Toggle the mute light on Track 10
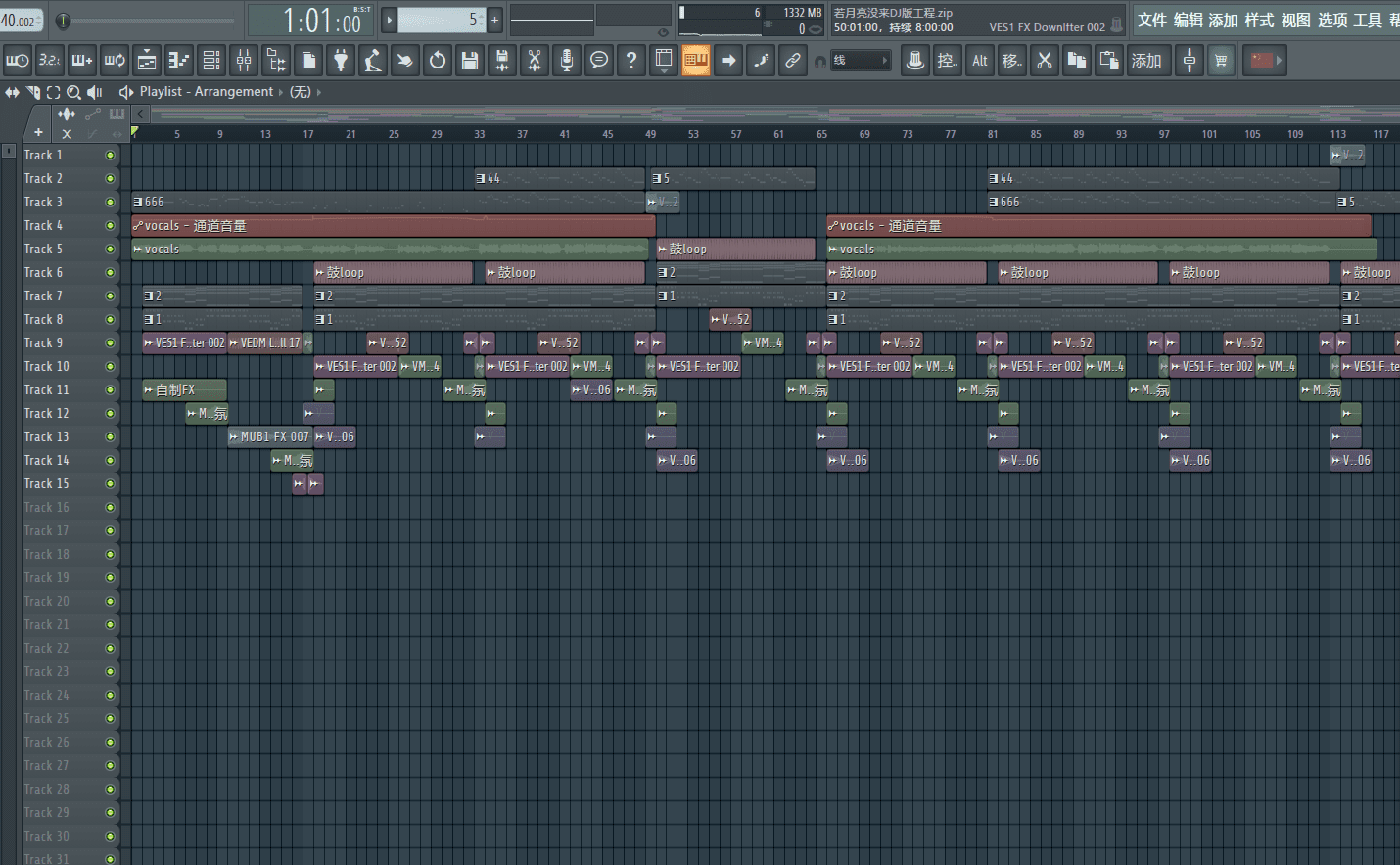 point(110,366)
